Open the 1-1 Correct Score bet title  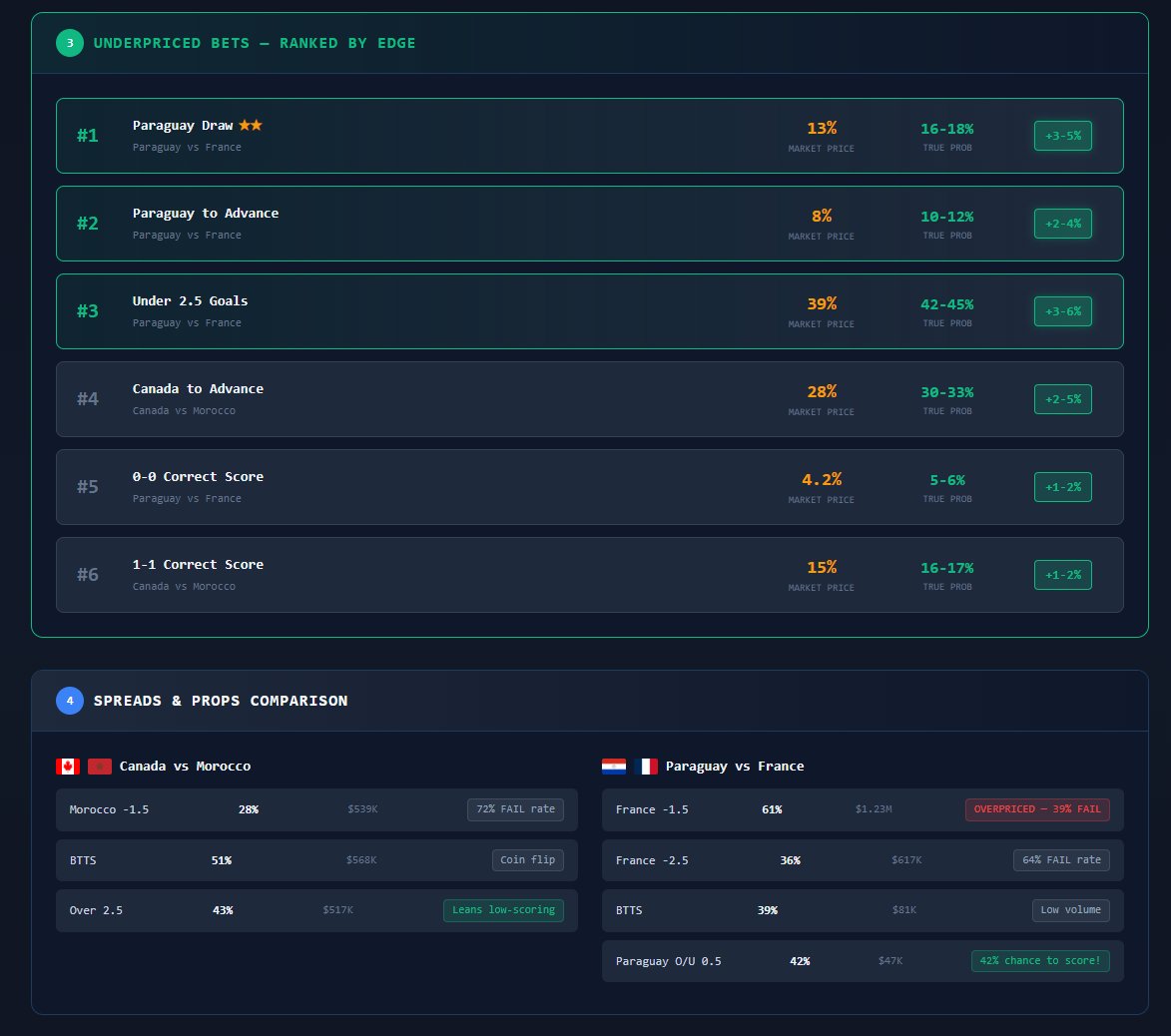pyautogui.click(x=198, y=564)
